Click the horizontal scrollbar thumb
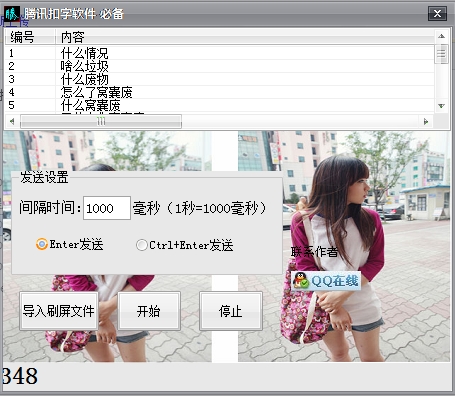The width and height of the screenshot is (455, 396). [x=101, y=121]
